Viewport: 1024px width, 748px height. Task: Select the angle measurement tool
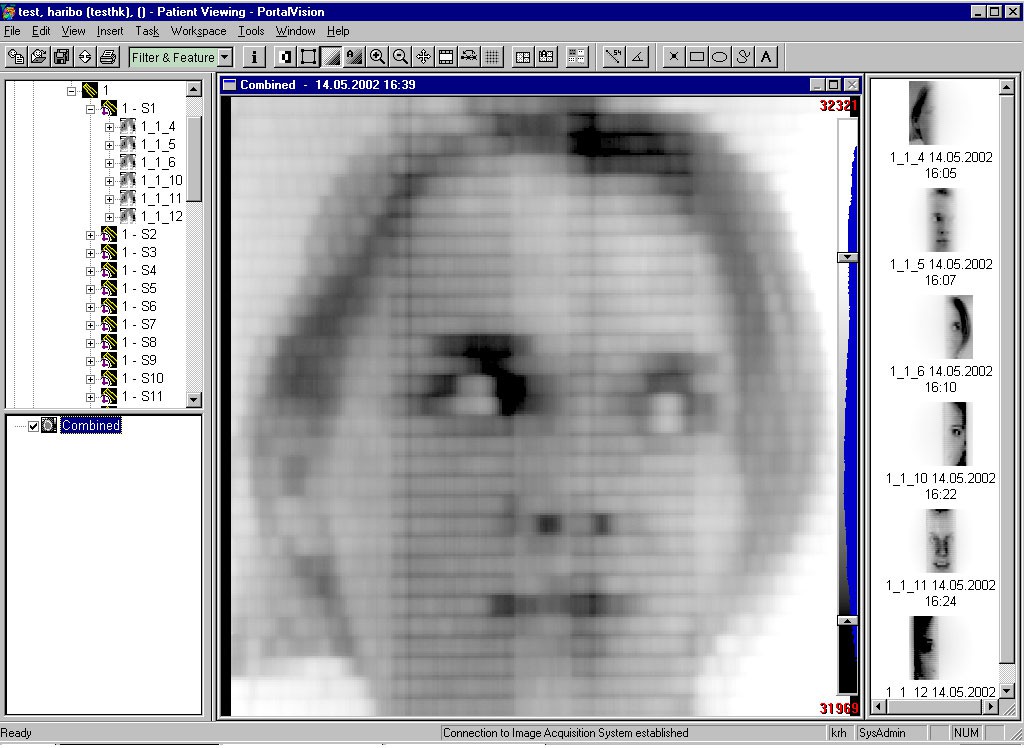coord(637,57)
